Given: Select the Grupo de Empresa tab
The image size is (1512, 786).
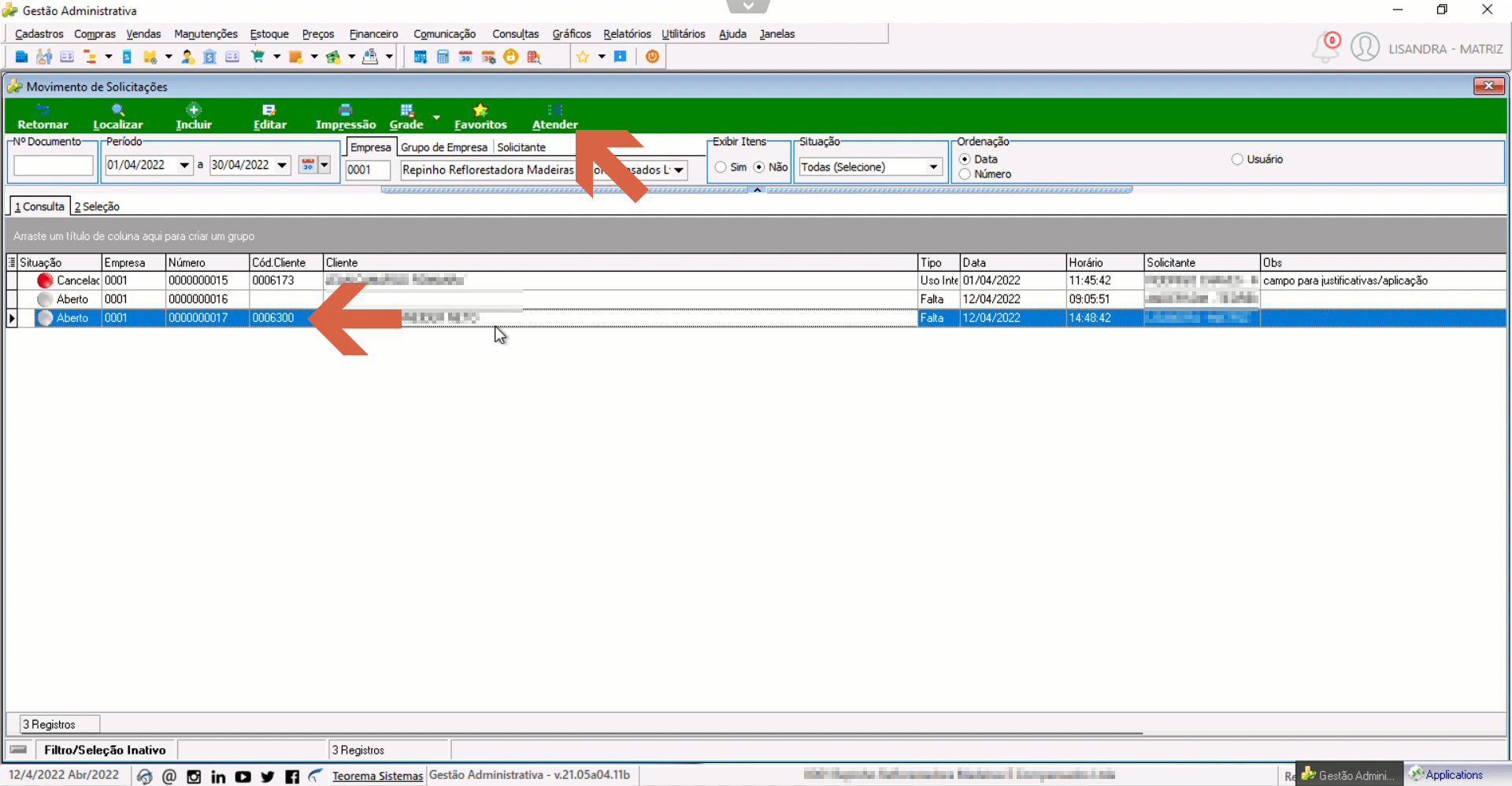Looking at the screenshot, I should (x=444, y=147).
